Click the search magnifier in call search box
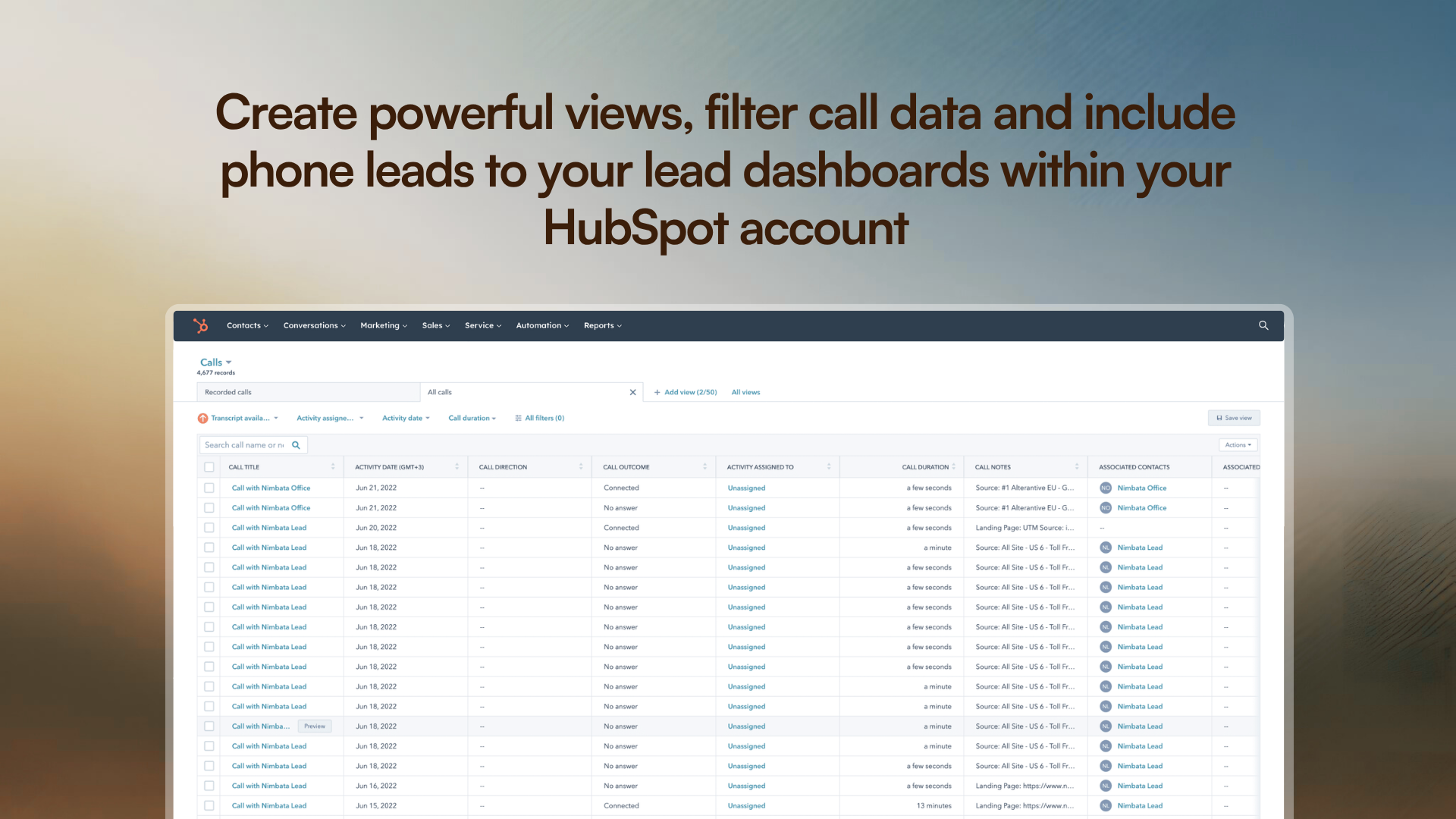This screenshot has width=1456, height=819. pos(296,445)
